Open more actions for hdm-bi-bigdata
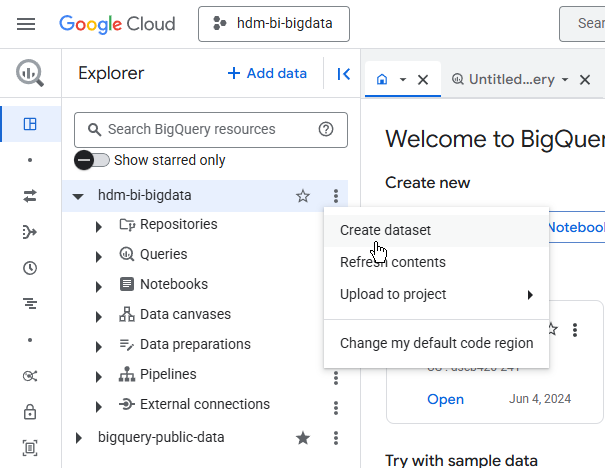The width and height of the screenshot is (605, 468). tap(336, 196)
